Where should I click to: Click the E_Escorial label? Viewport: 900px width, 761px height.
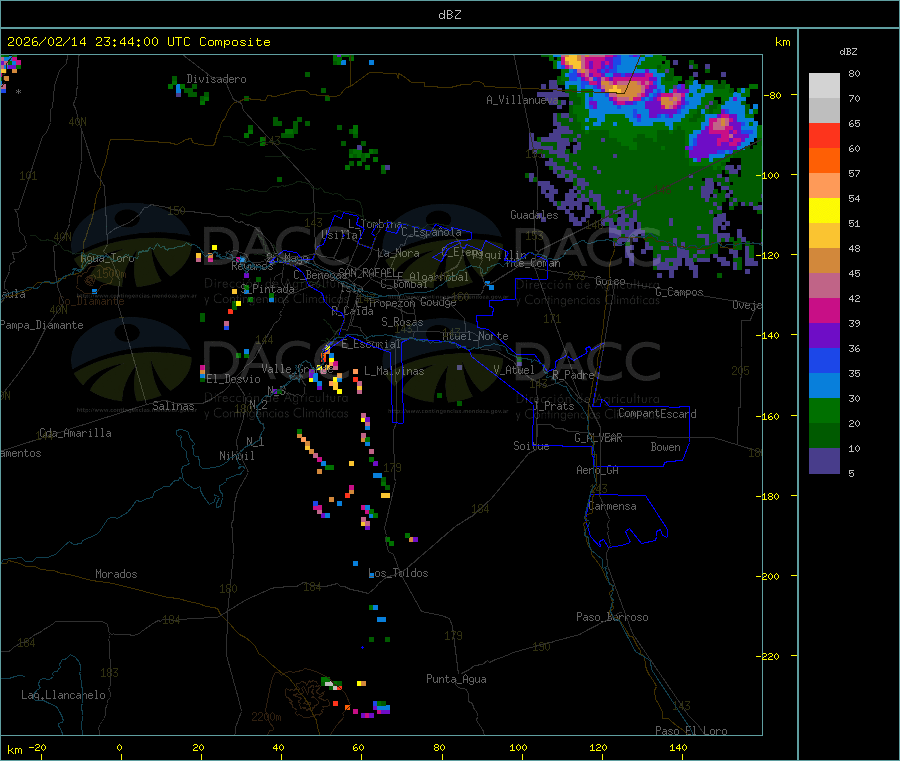(371, 344)
